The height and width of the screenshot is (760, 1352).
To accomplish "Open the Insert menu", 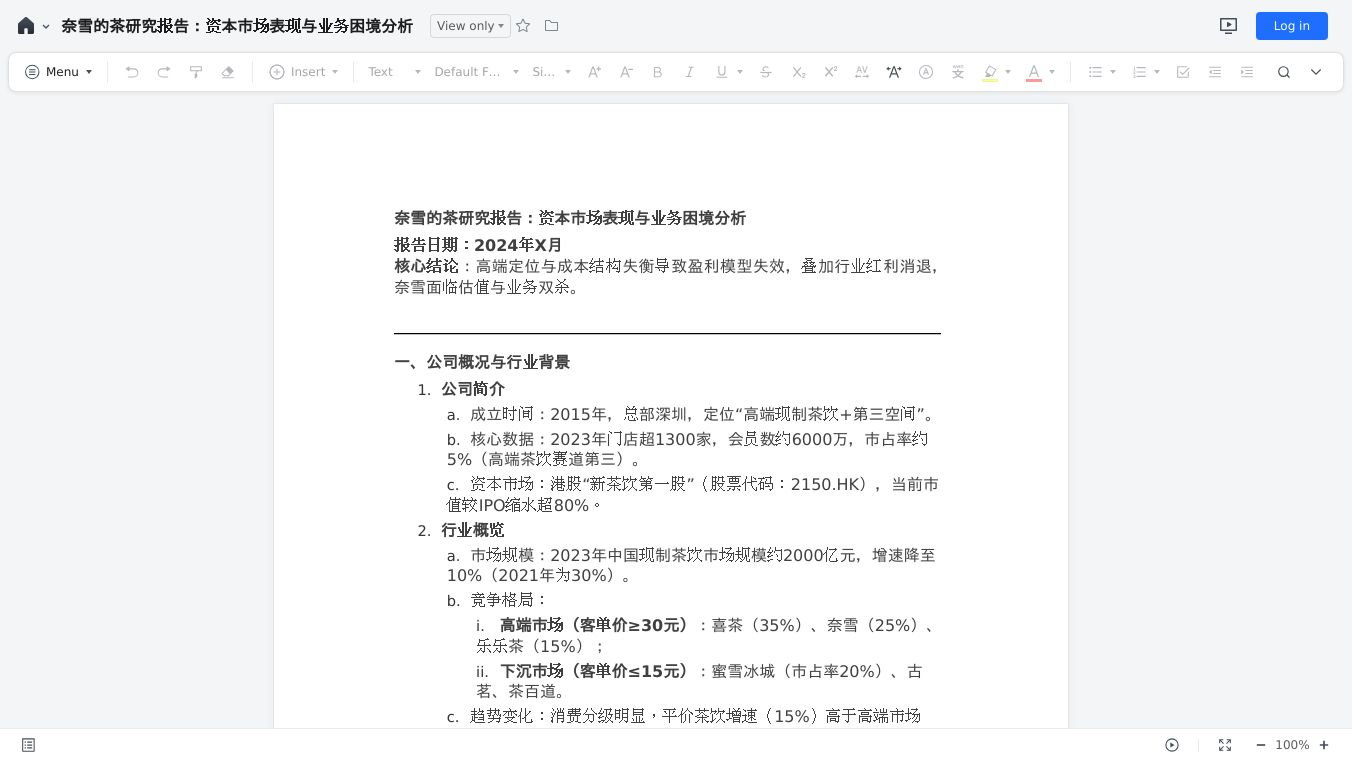I will [x=304, y=72].
